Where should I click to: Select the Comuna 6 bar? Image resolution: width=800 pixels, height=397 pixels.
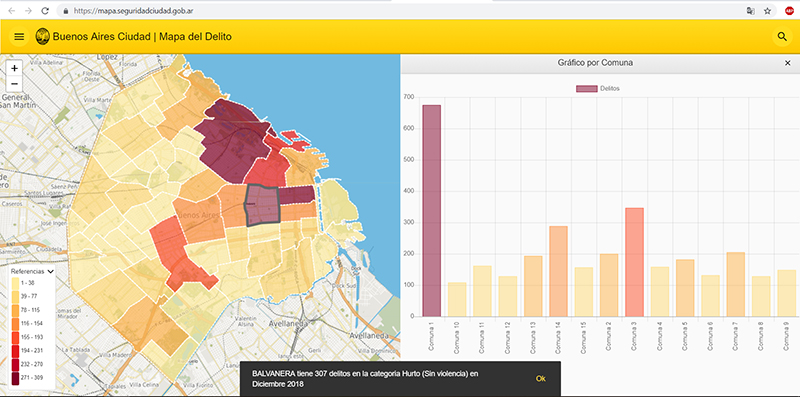tap(710, 296)
